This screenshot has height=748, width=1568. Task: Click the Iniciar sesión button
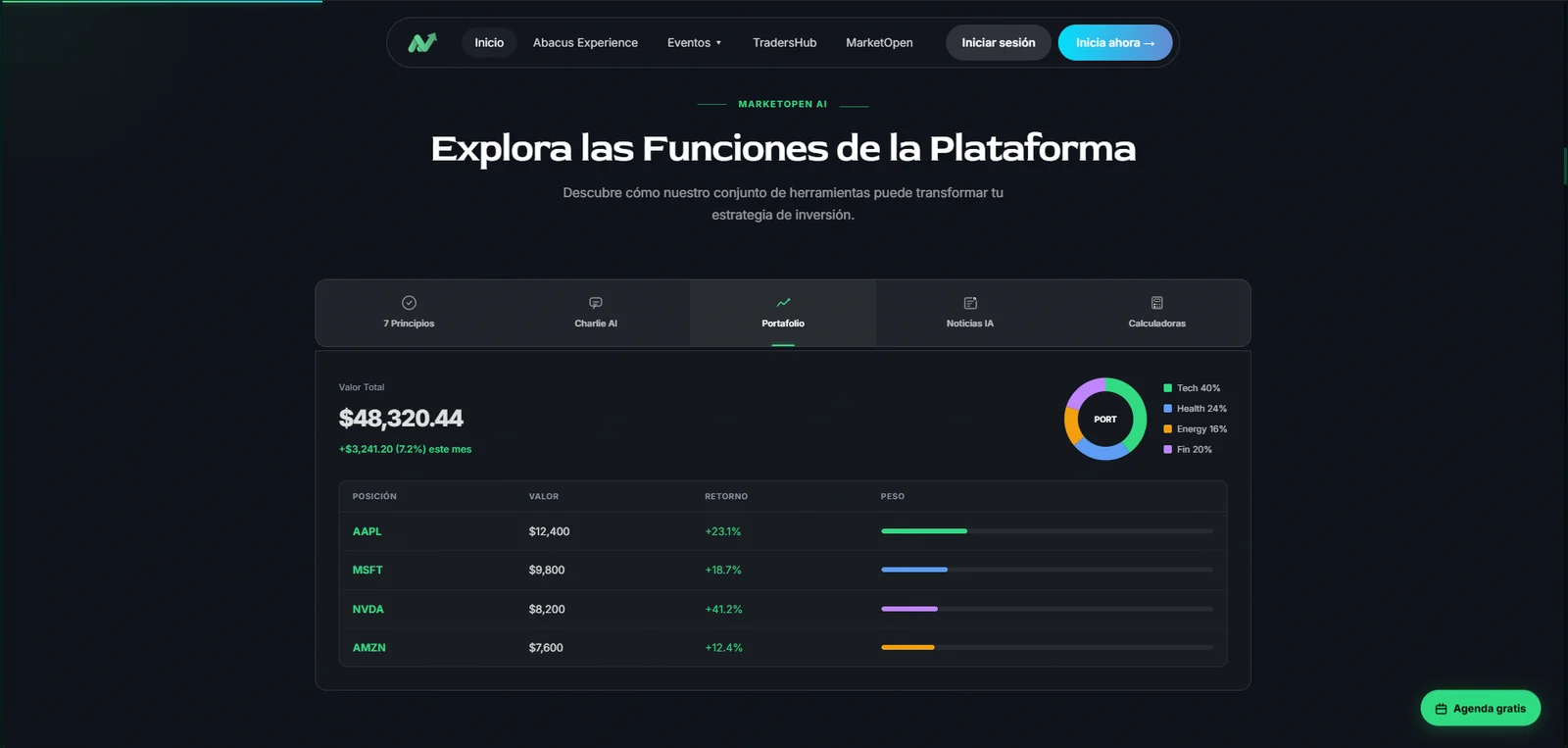pos(998,42)
